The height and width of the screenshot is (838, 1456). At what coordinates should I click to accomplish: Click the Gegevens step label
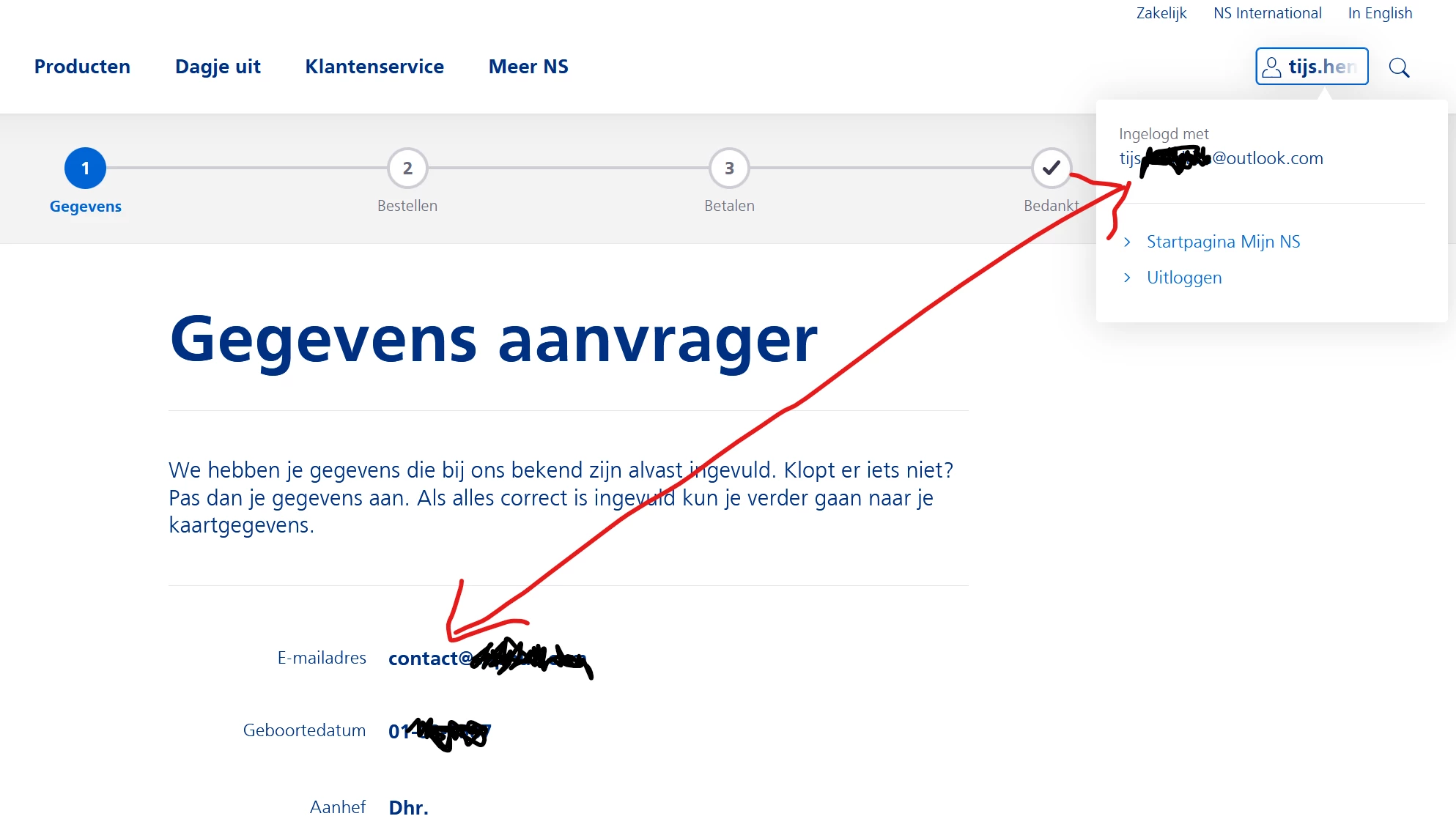pyautogui.click(x=86, y=207)
